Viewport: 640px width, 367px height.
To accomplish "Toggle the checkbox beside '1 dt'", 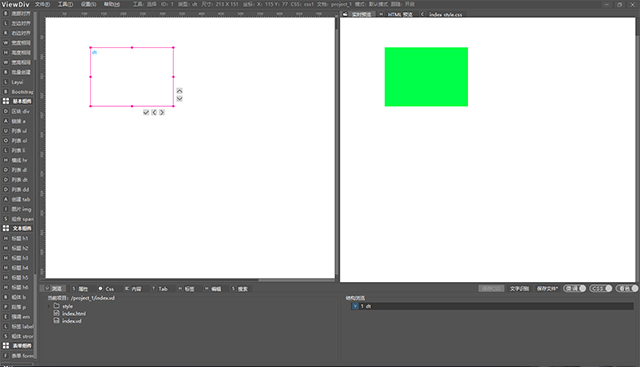I will pyautogui.click(x=355, y=306).
